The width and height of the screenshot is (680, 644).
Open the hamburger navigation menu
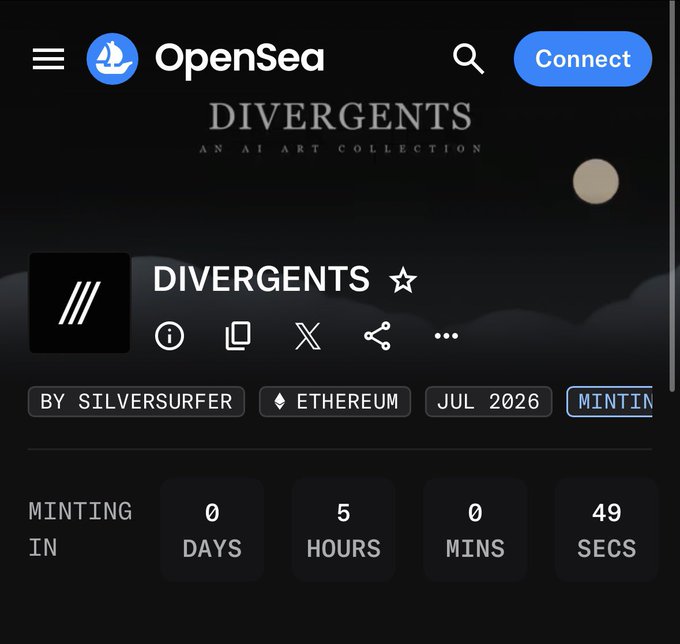pyautogui.click(x=49, y=59)
